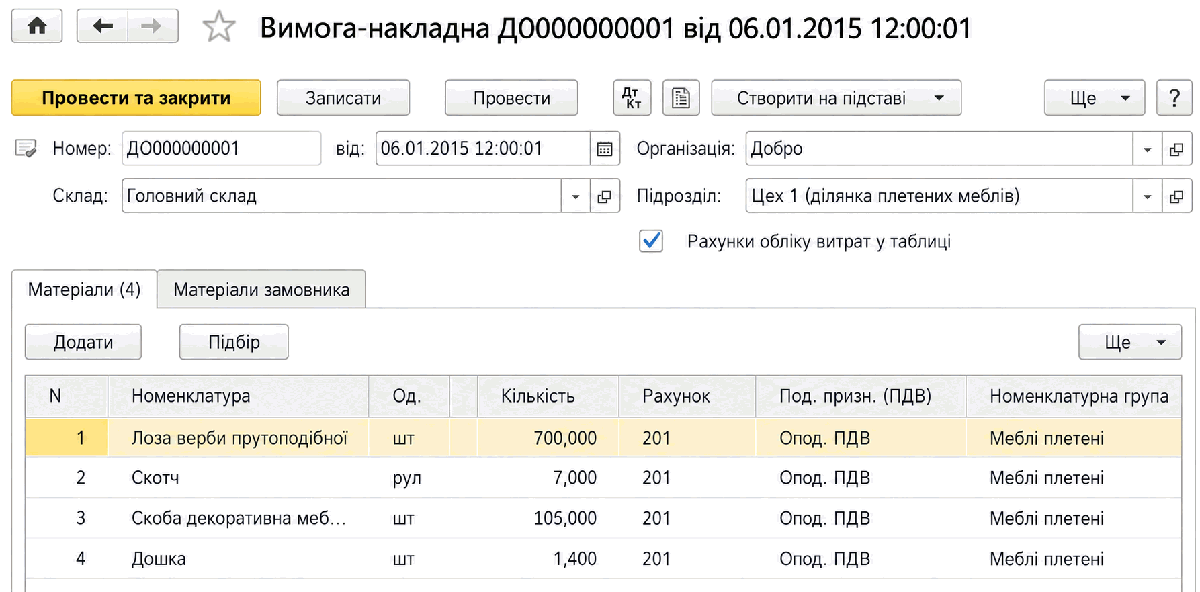Click quantity cell 105,000
The image size is (1200, 592).
point(549,518)
